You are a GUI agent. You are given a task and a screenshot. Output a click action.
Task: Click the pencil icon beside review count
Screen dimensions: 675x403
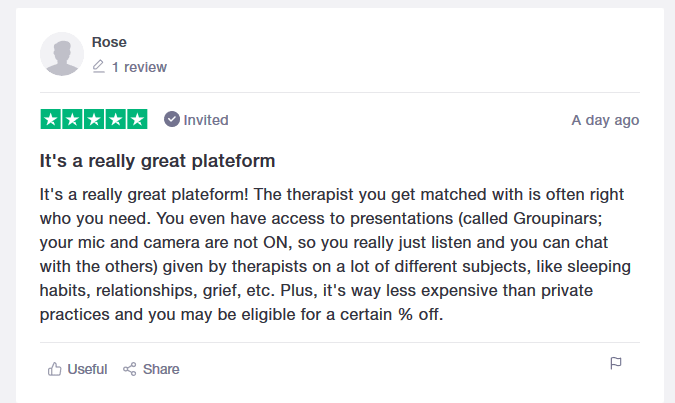pos(98,67)
